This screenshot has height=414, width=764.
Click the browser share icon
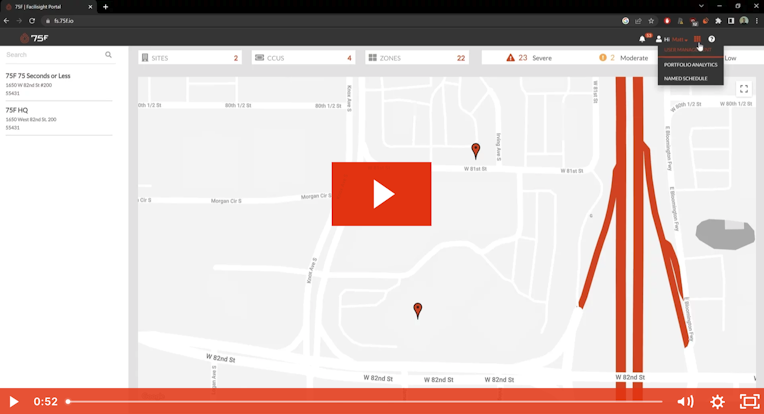[638, 21]
